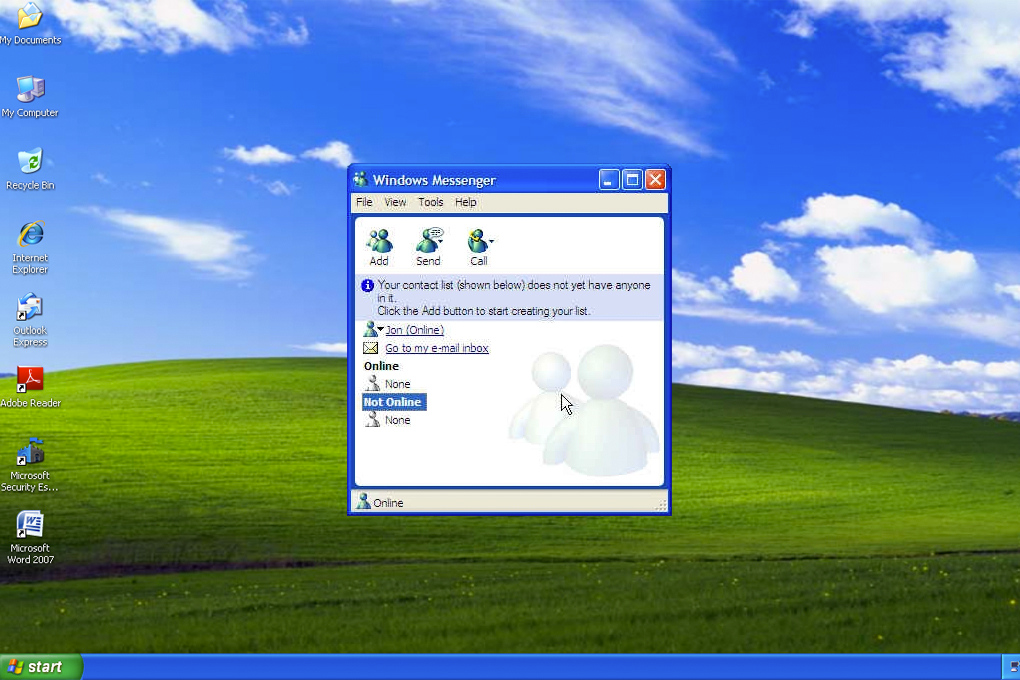Select the Recycle Bin icon

30,162
